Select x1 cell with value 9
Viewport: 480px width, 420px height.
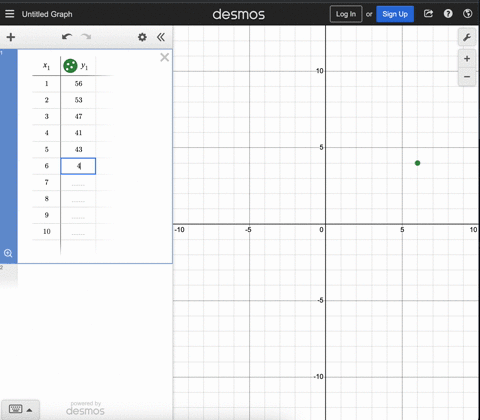pyautogui.click(x=46, y=215)
